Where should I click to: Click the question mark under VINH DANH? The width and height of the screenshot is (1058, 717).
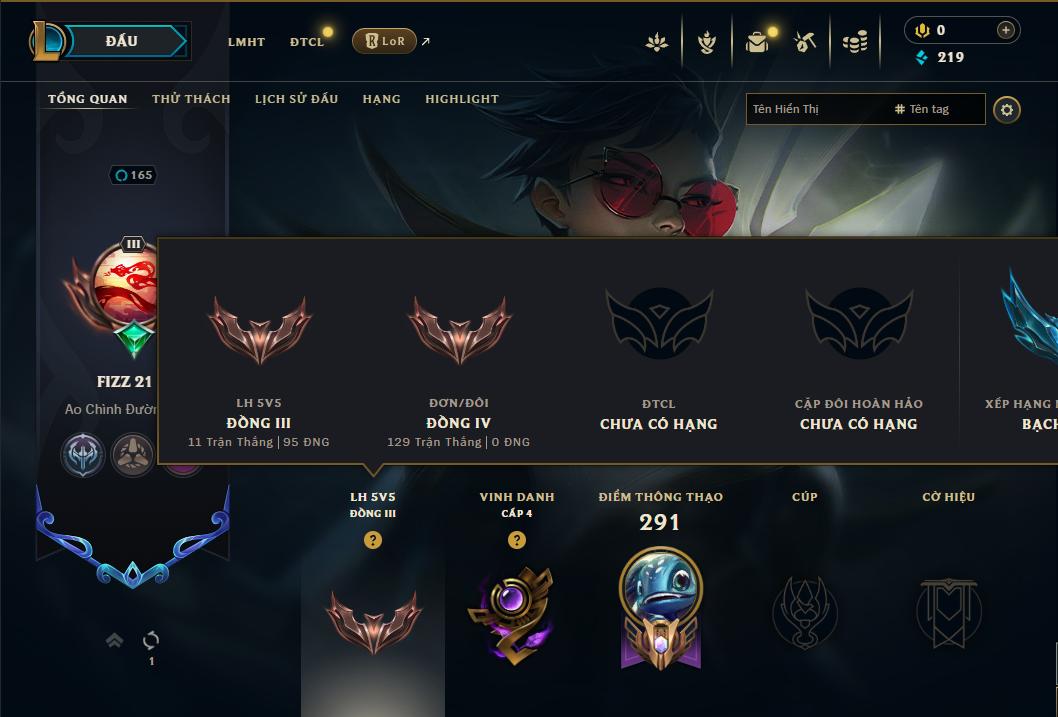tap(517, 540)
